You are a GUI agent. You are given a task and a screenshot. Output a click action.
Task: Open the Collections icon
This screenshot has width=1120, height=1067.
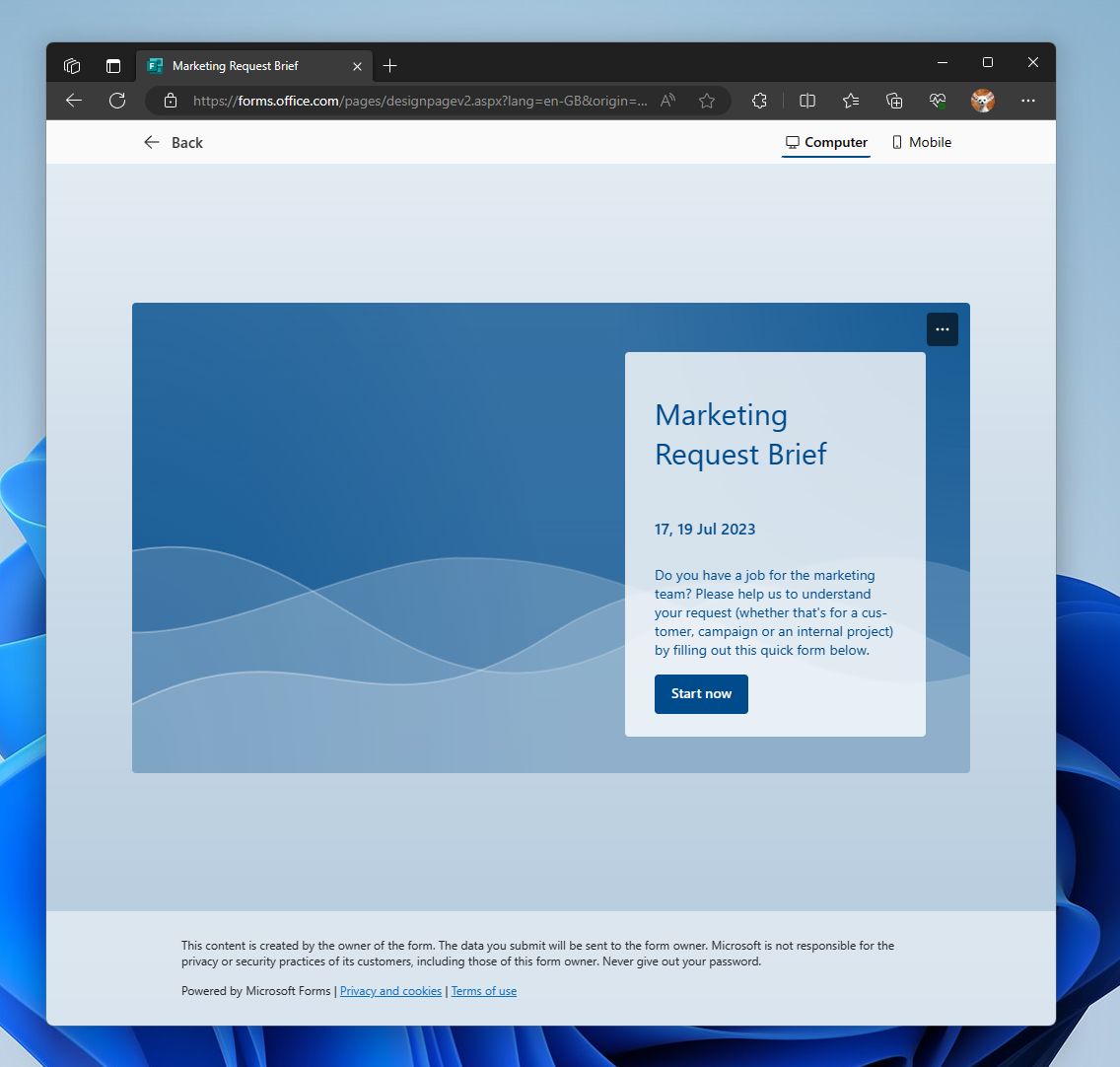[x=893, y=101]
